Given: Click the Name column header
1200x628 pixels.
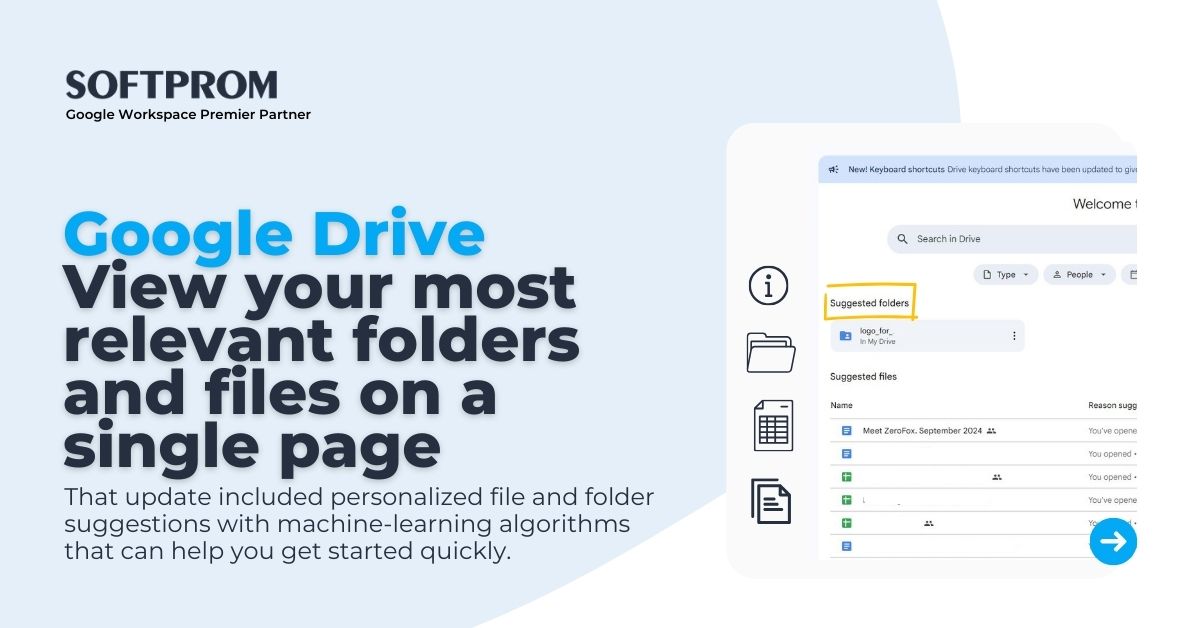Looking at the screenshot, I should click(x=841, y=405).
